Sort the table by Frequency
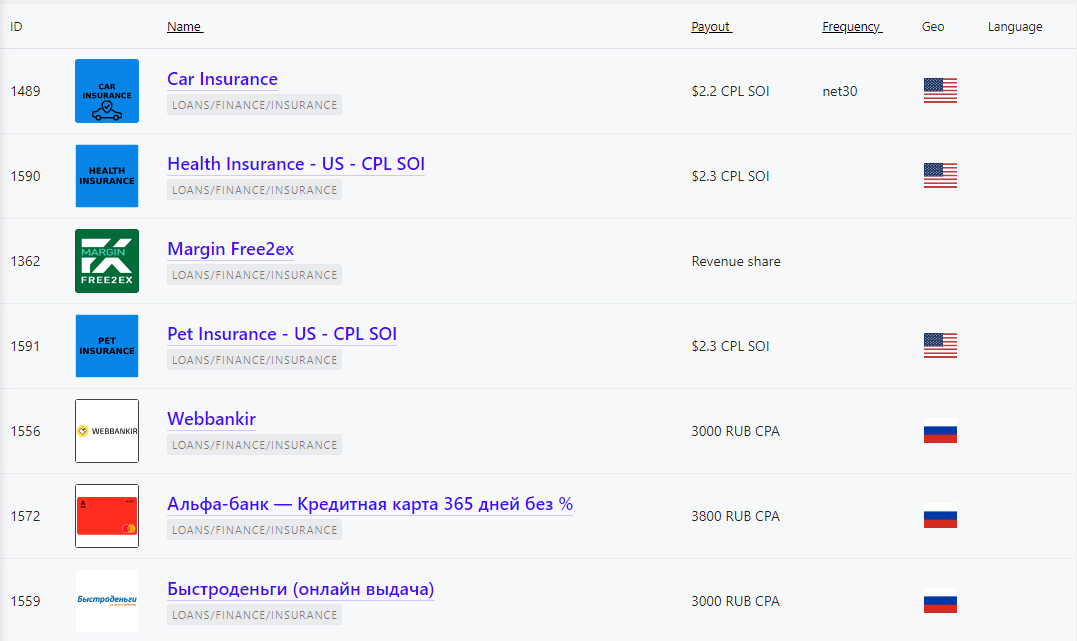 pyautogui.click(x=851, y=26)
